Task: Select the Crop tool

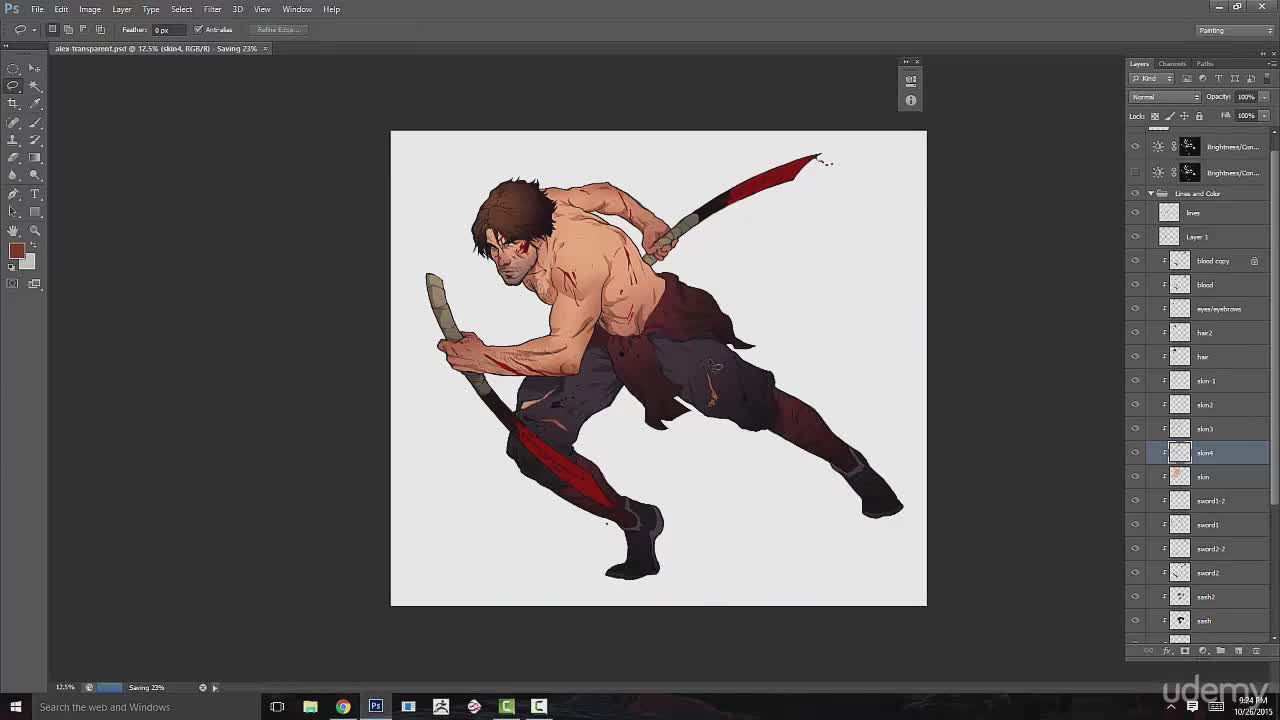Action: (x=13, y=104)
